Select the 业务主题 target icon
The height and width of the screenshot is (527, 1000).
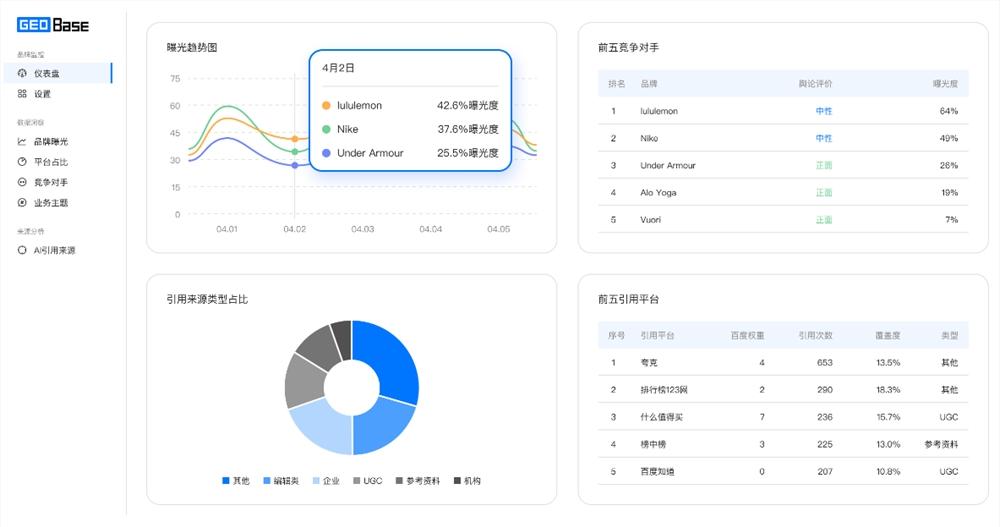pos(22,203)
